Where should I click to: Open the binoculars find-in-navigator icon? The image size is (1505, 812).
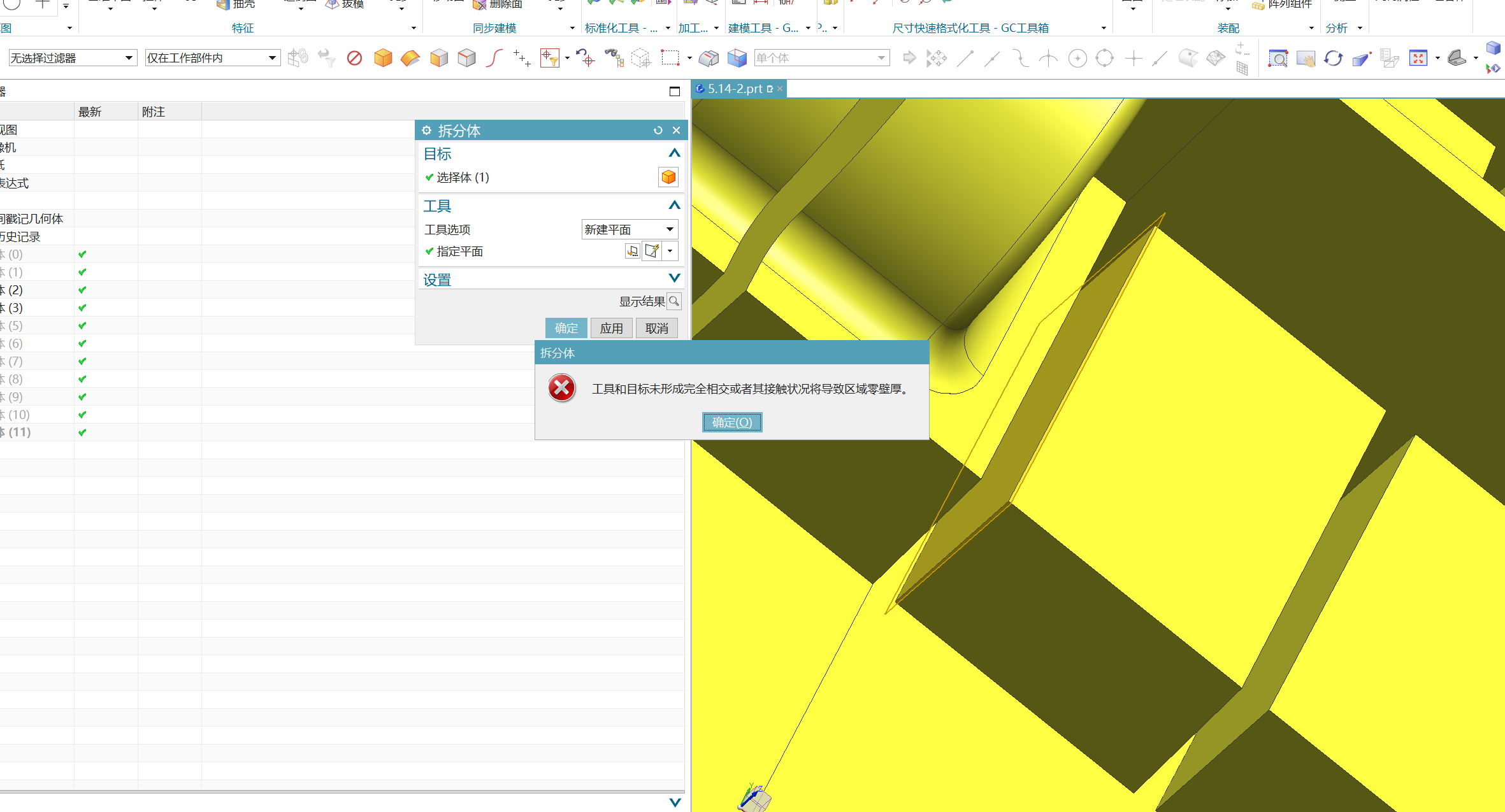[x=614, y=58]
